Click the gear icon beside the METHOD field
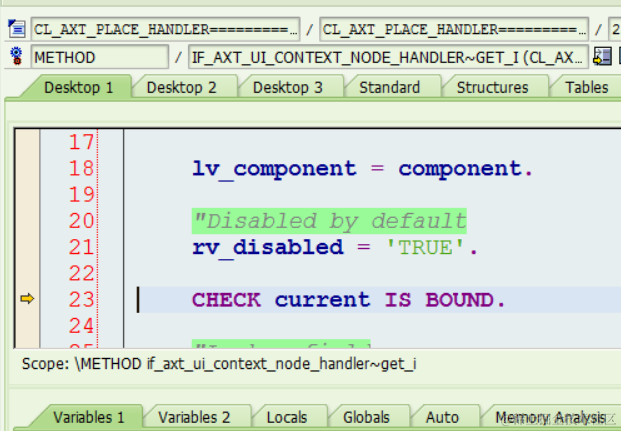Viewport: 621px width, 431px height. pos(16,56)
